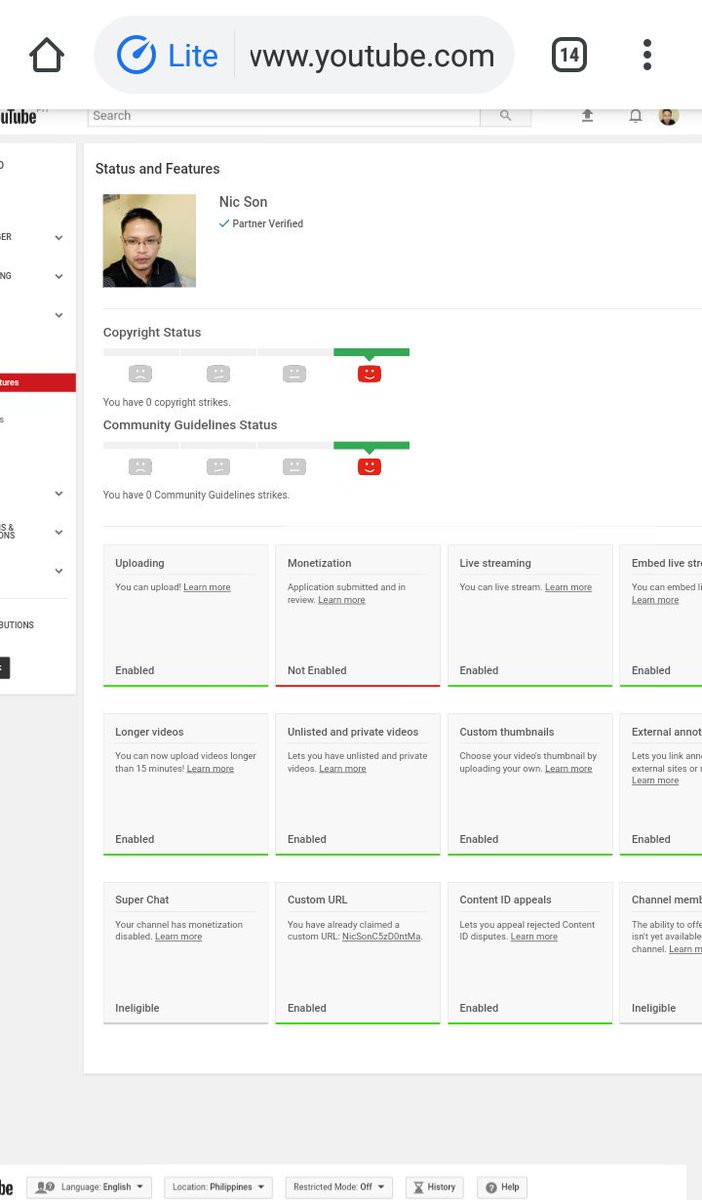Click the third gray face under Copyright Status

point(294,374)
